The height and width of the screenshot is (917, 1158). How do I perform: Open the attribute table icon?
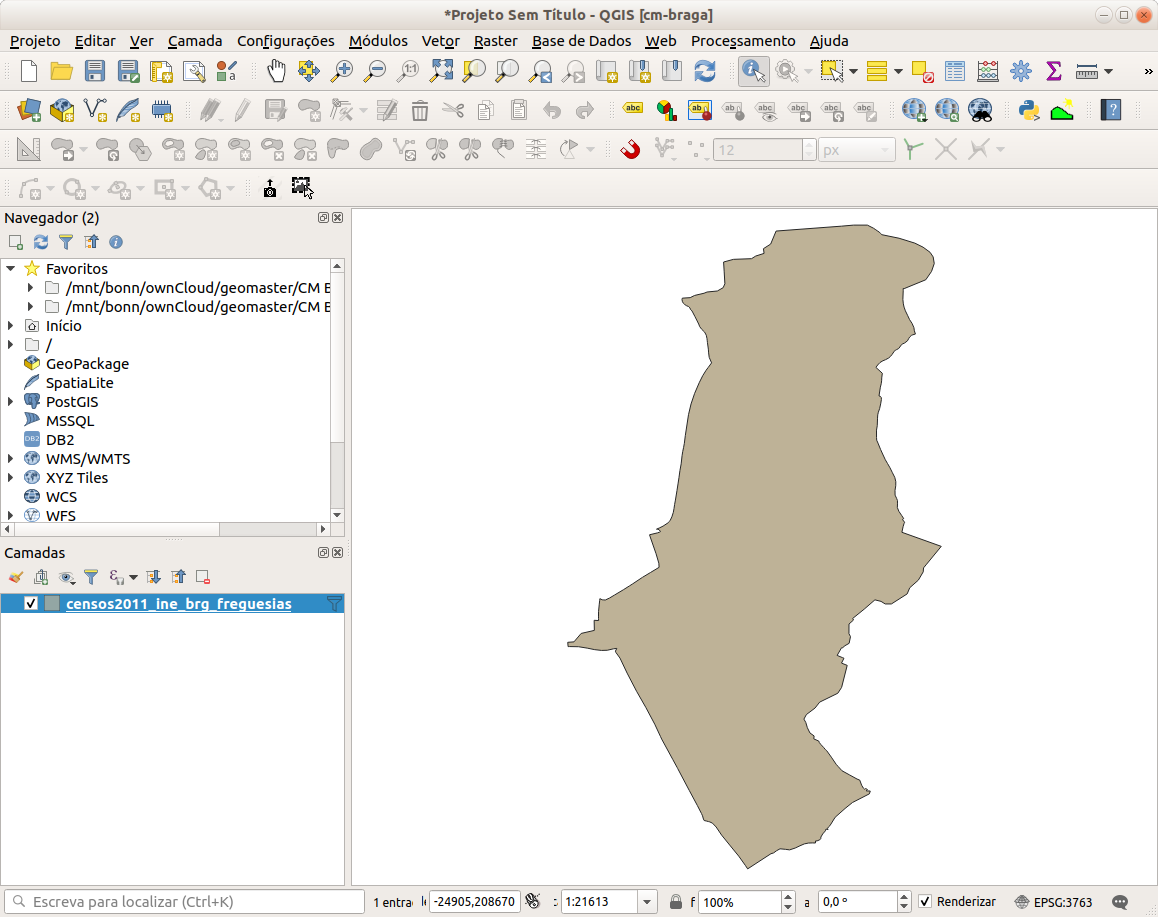pos(955,71)
